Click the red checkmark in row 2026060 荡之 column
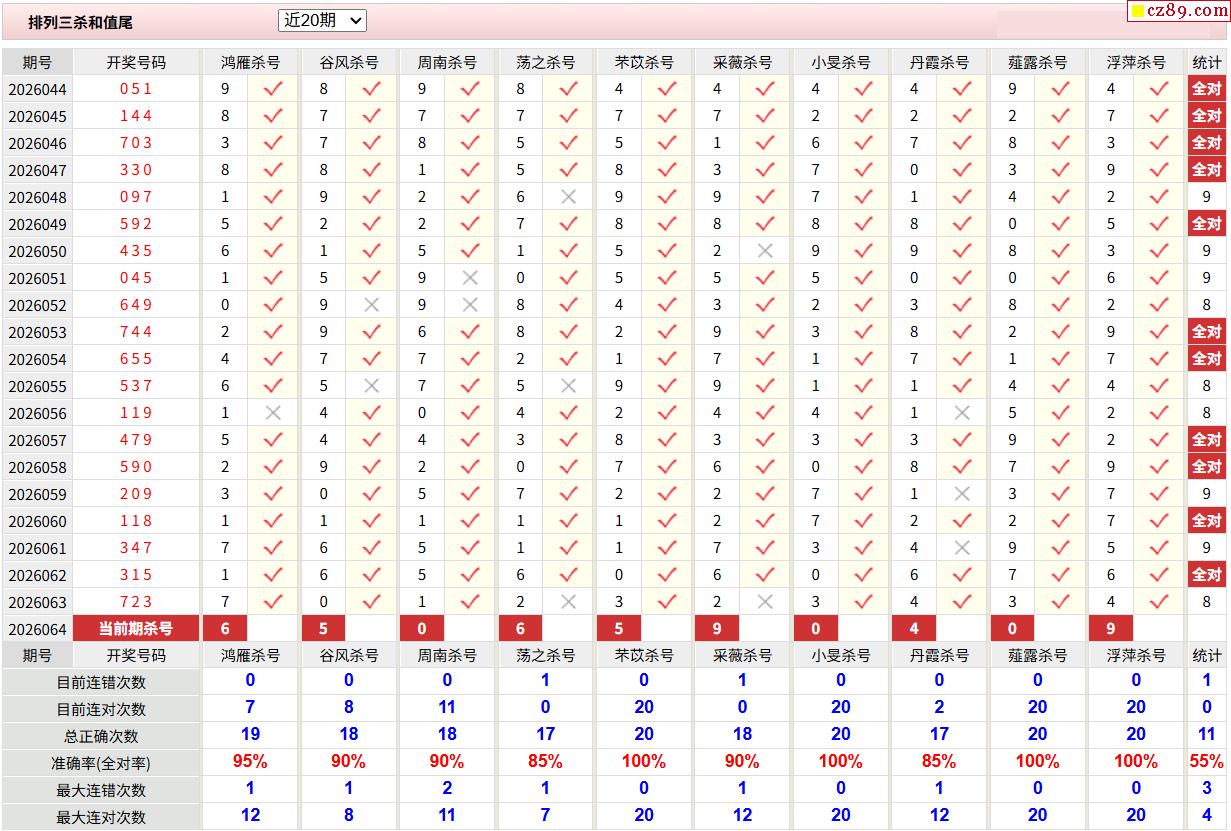Viewport: 1231px width, 831px height. (x=569, y=521)
